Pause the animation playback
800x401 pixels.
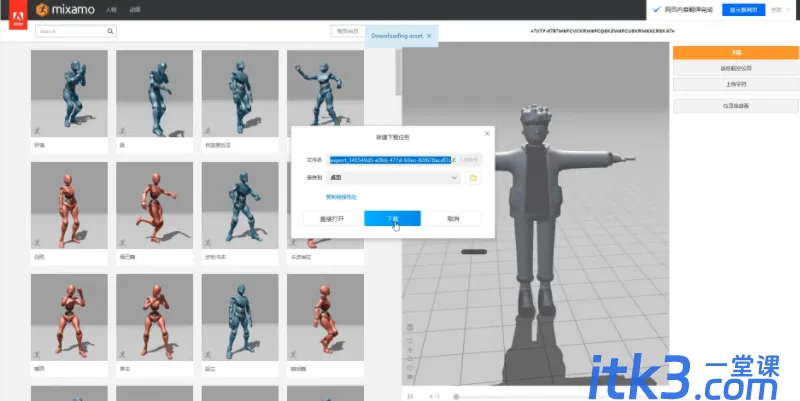click(x=411, y=396)
